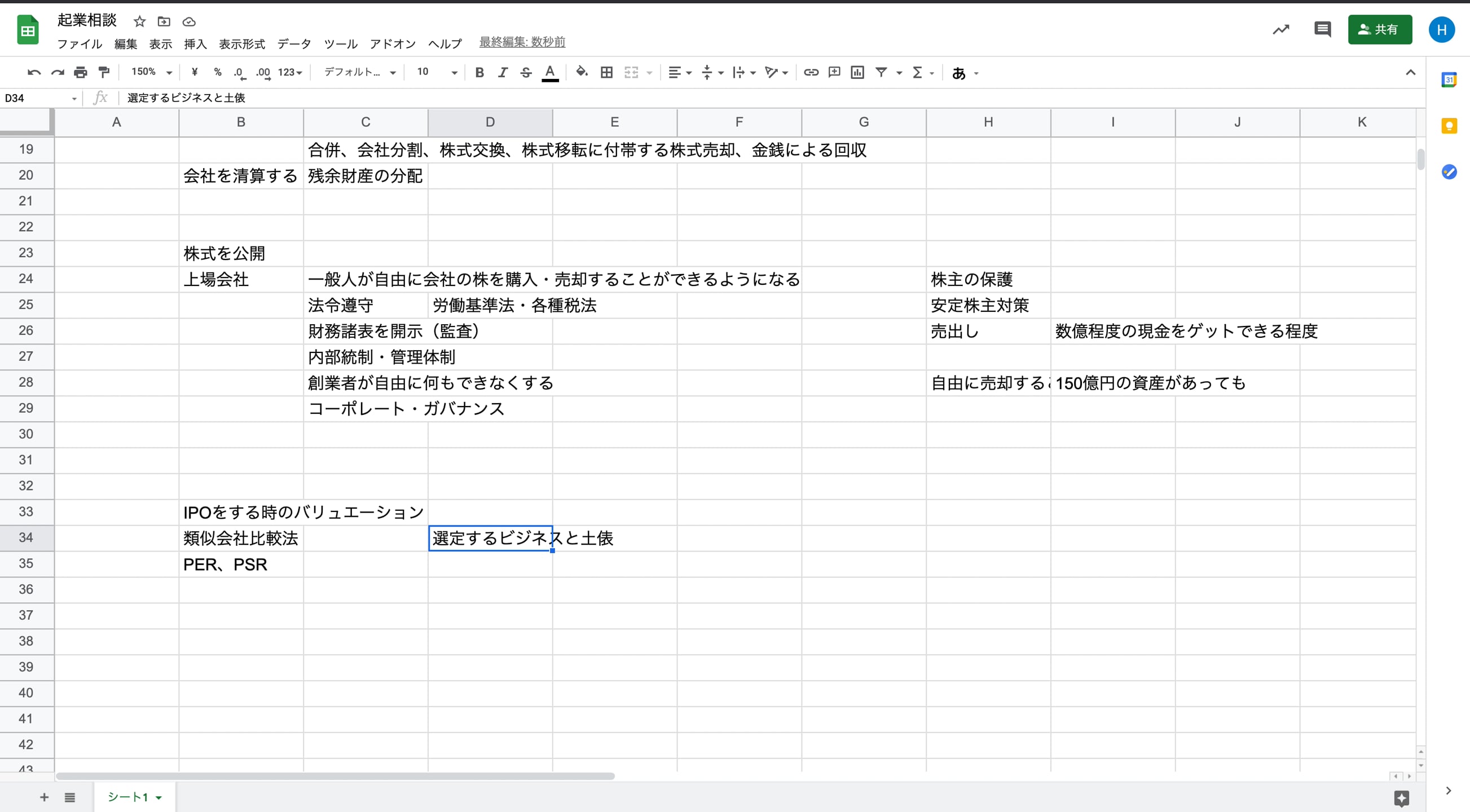Toggle strikethrough formatting

[526, 73]
